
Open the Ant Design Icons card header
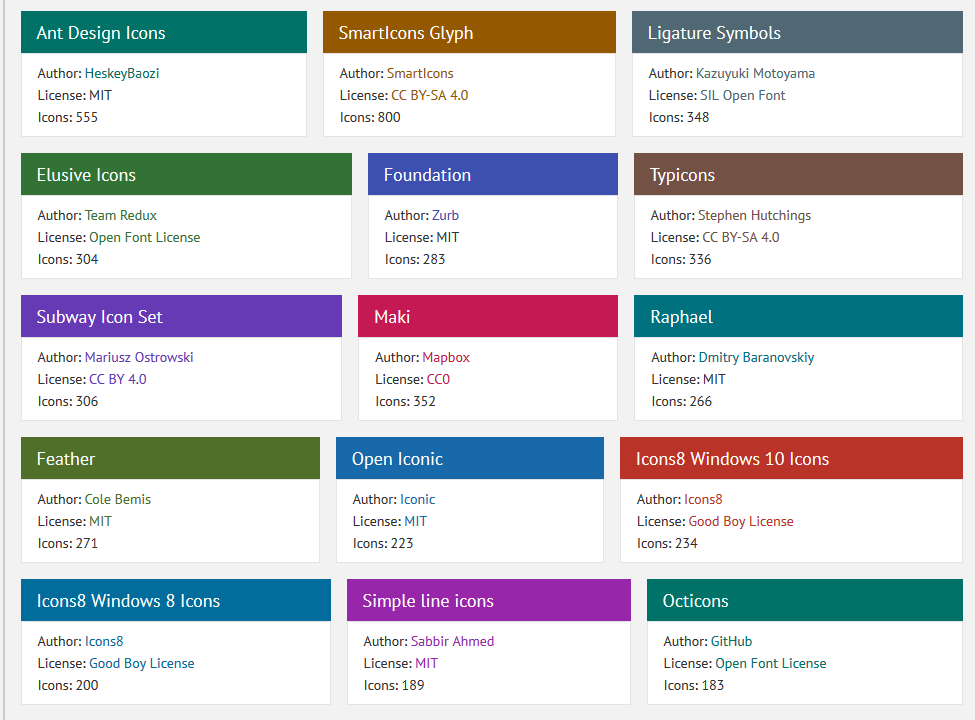164,32
